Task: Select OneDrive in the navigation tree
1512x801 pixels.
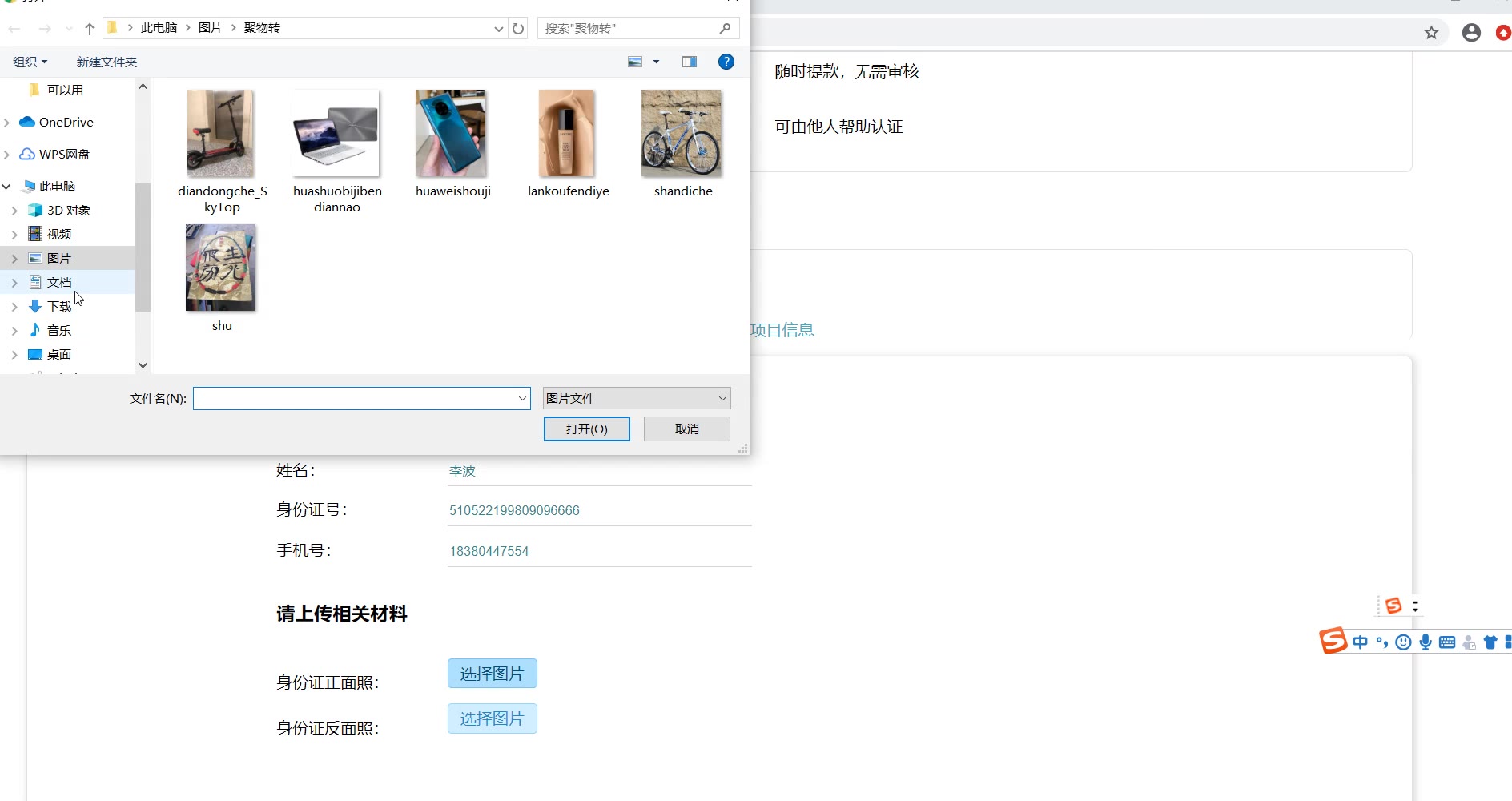Action: point(57,123)
